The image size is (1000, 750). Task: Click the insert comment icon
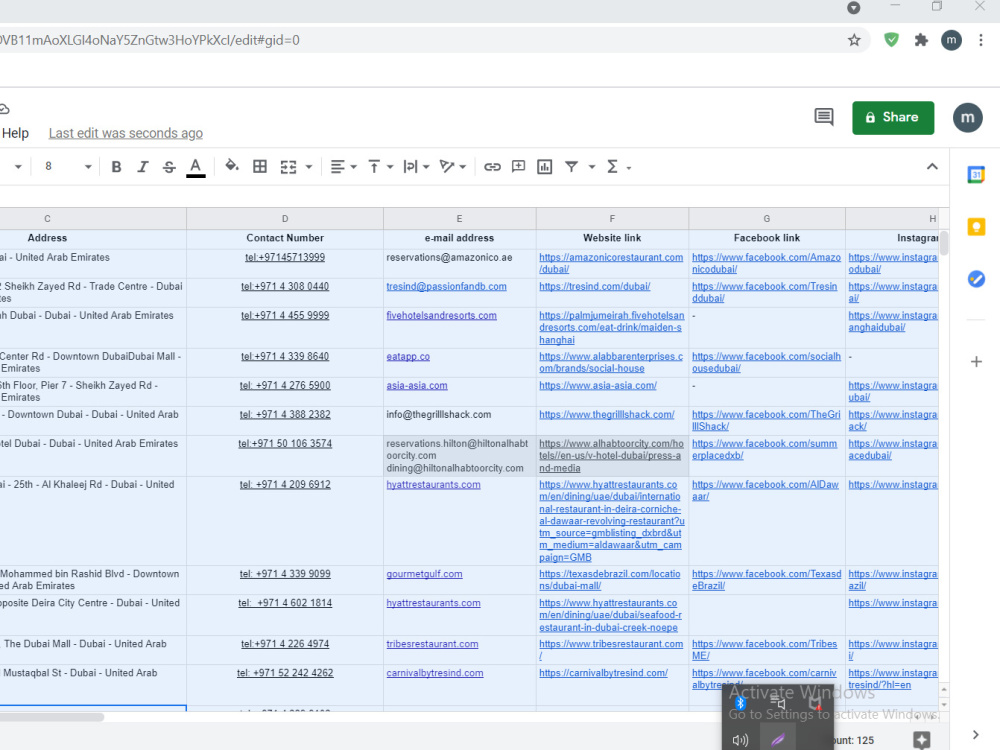518,167
